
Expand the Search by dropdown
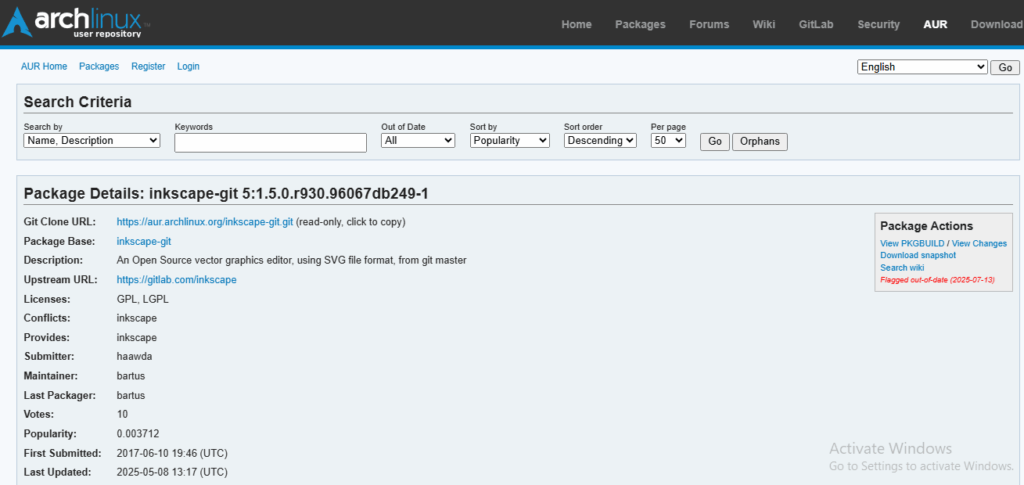pos(92,141)
